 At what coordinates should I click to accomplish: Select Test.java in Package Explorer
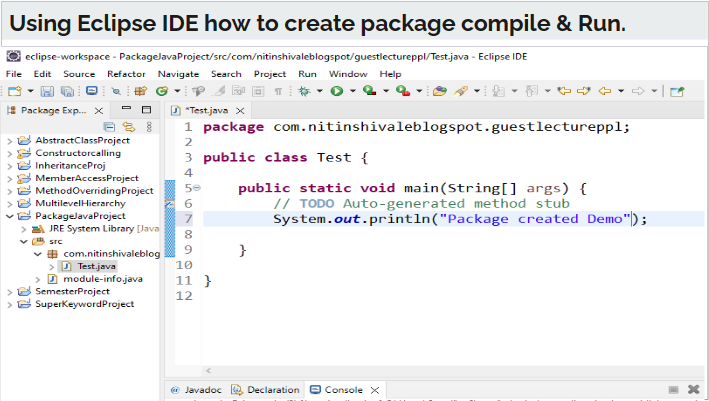coord(96,266)
